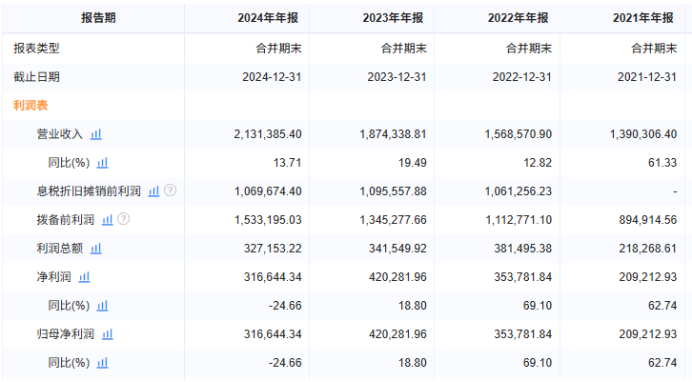Click the 利润表 section heading
Screen dimensions: 692x382
[30, 105]
